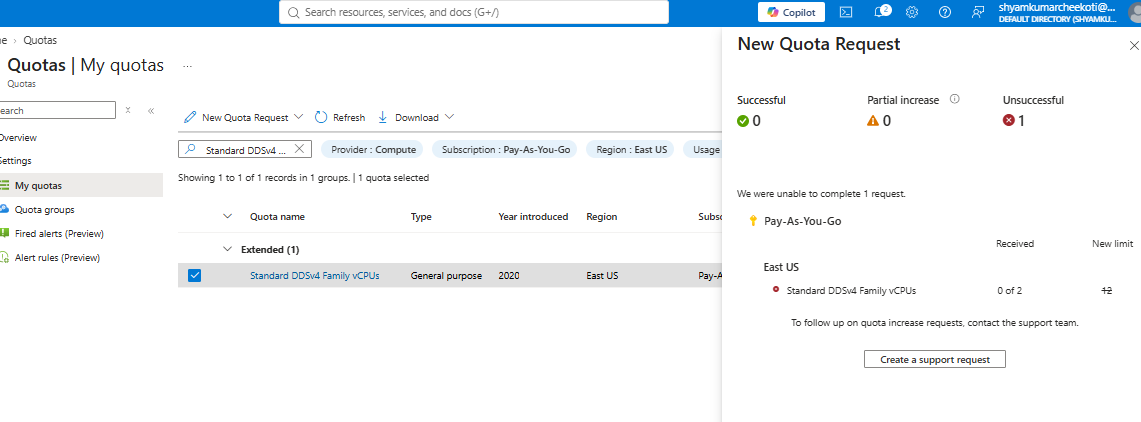This screenshot has width=1141, height=422.
Task: Expand the Download dropdown chevron
Action: coord(449,117)
